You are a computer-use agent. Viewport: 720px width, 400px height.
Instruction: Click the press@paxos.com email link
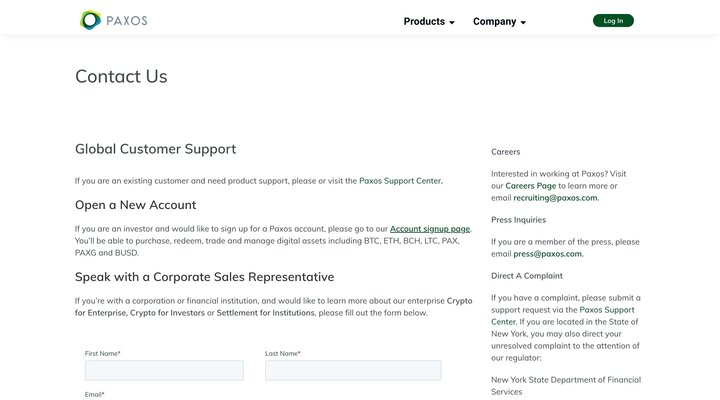pos(547,254)
